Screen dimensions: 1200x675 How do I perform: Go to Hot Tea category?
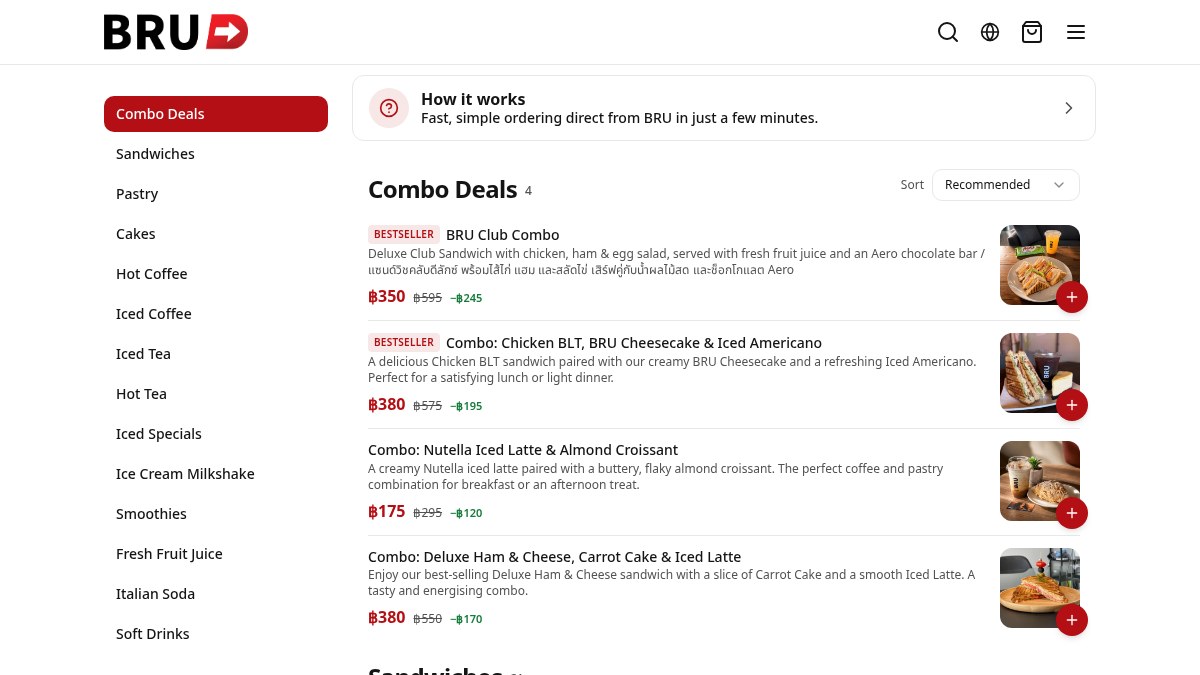click(216, 394)
